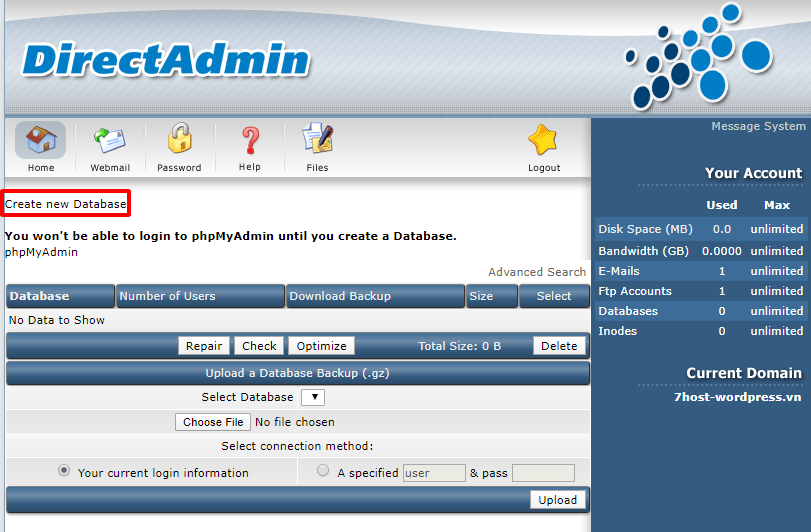Viewport: 811px width, 532px height.
Task: Click the Logout text label
Action: [x=544, y=168]
